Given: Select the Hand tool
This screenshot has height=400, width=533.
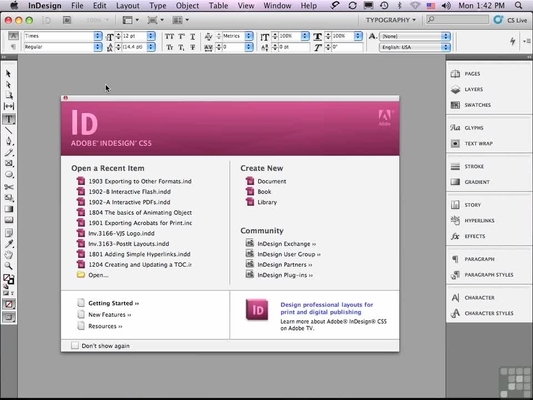Looking at the screenshot, I should pos(8,255).
